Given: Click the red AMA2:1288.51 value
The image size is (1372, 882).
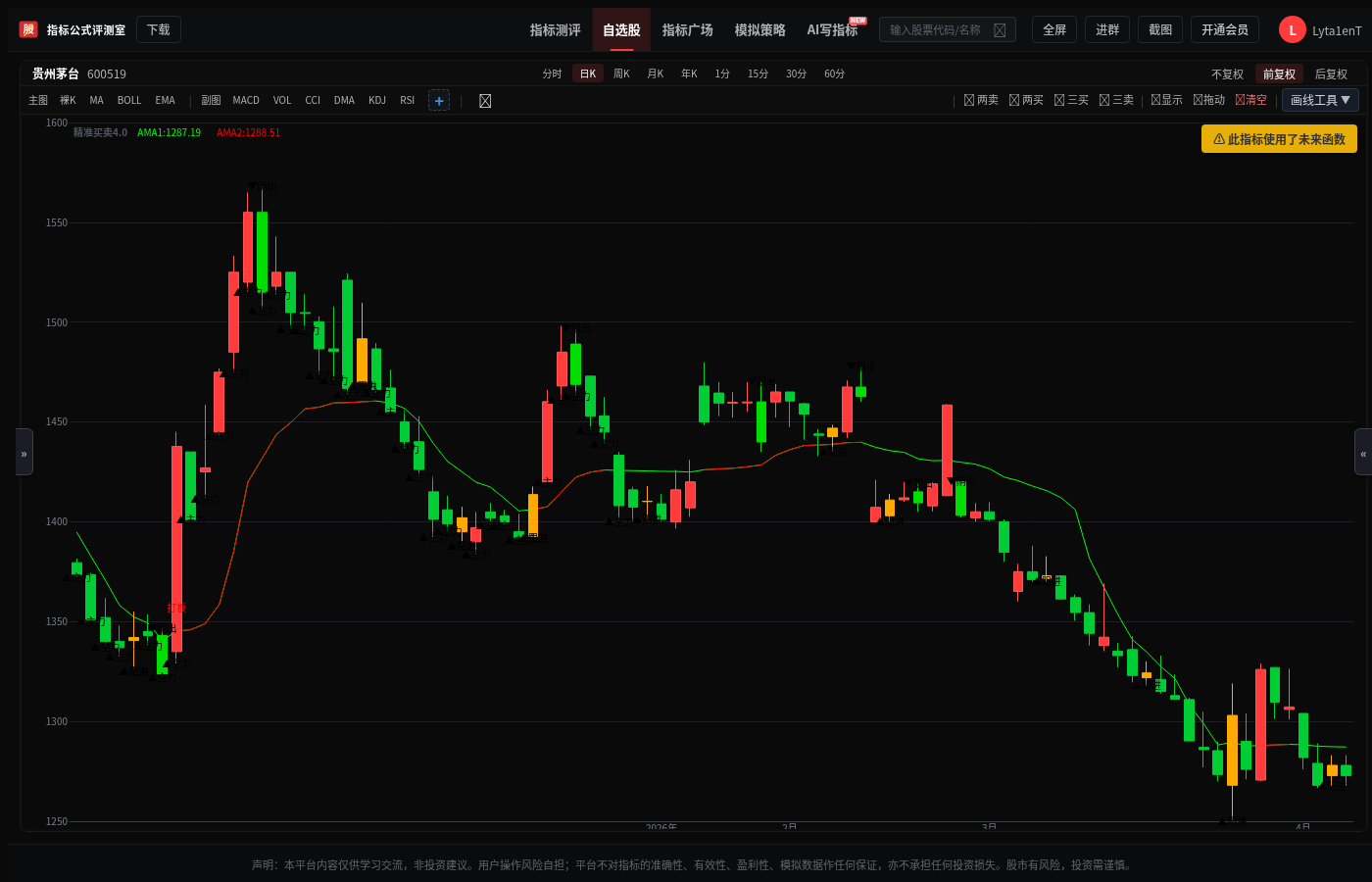Looking at the screenshot, I should [249, 133].
